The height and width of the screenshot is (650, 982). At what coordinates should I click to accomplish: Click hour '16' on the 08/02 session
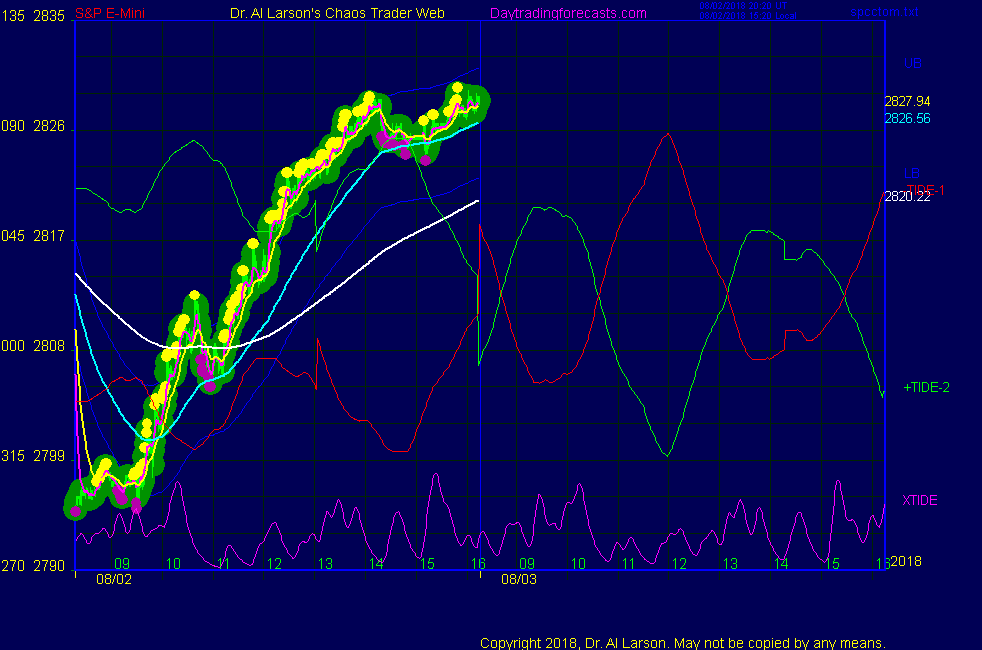(x=478, y=564)
